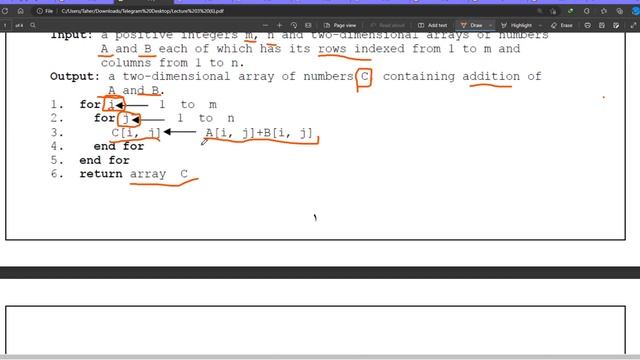The height and width of the screenshot is (360, 640).
Task: Click "columns from 1 to n." text
Action: click(172, 62)
